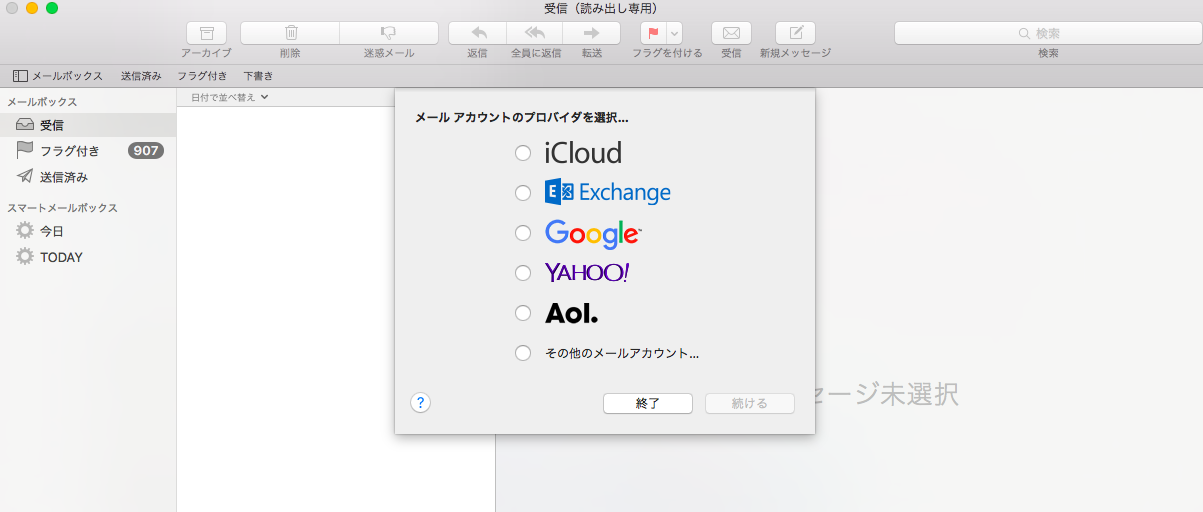Click the Archive toolbar icon
The height and width of the screenshot is (512, 1203).
tap(206, 33)
